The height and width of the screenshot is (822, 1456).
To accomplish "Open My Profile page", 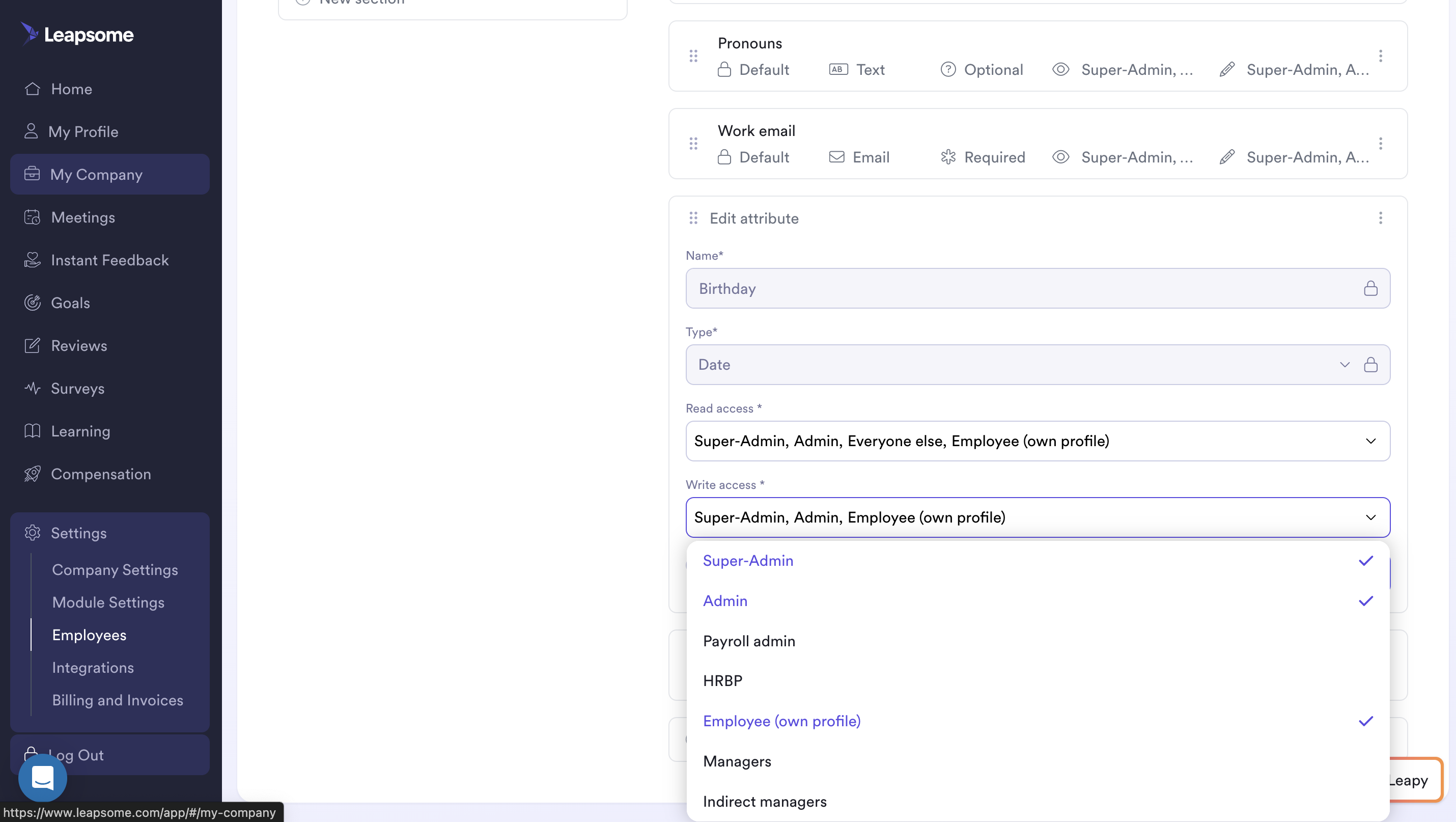I will pos(83,132).
